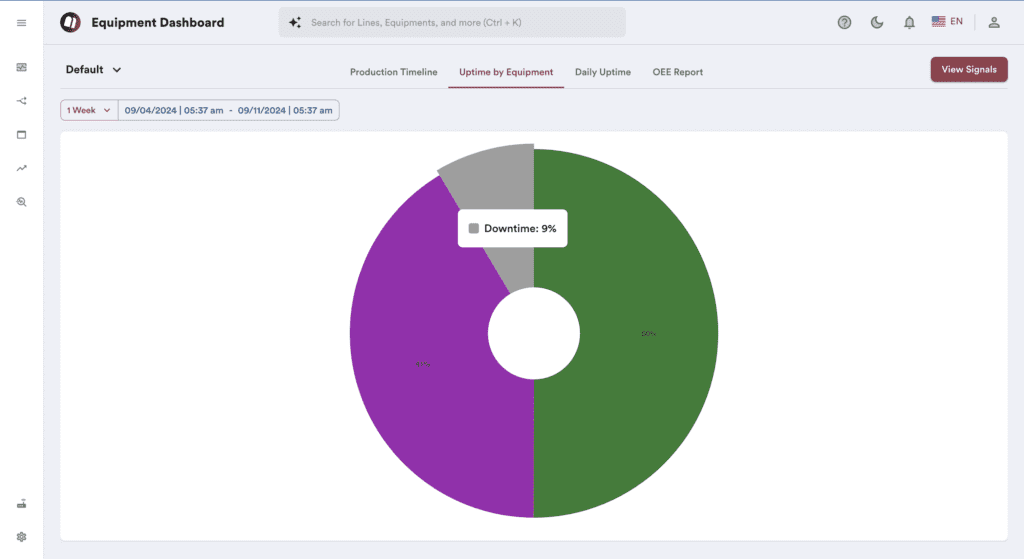The image size is (1024, 559).
Task: Open the share/connections sidebar icon
Action: click(22, 101)
